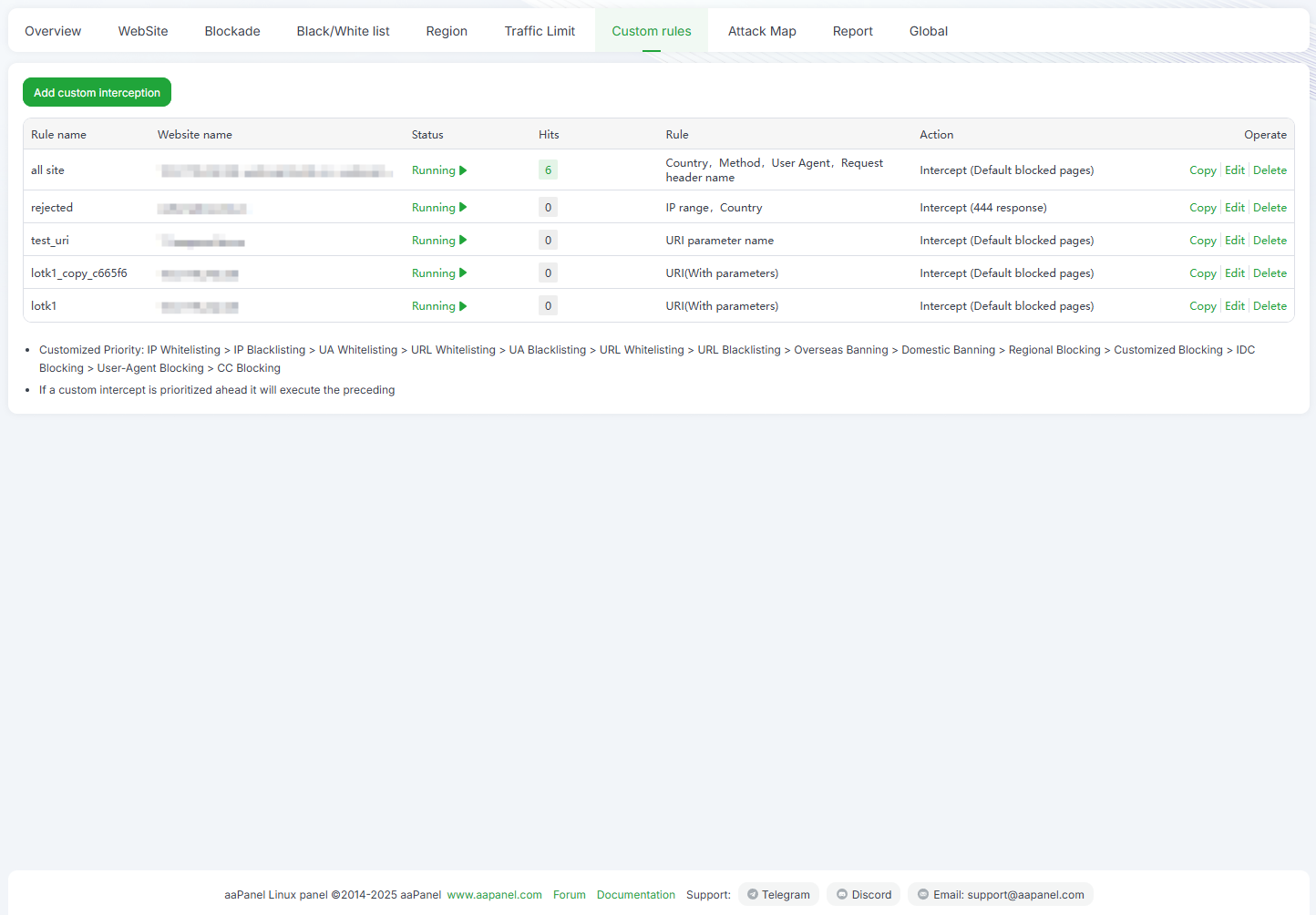Copy the 'all site' rule

click(1202, 170)
